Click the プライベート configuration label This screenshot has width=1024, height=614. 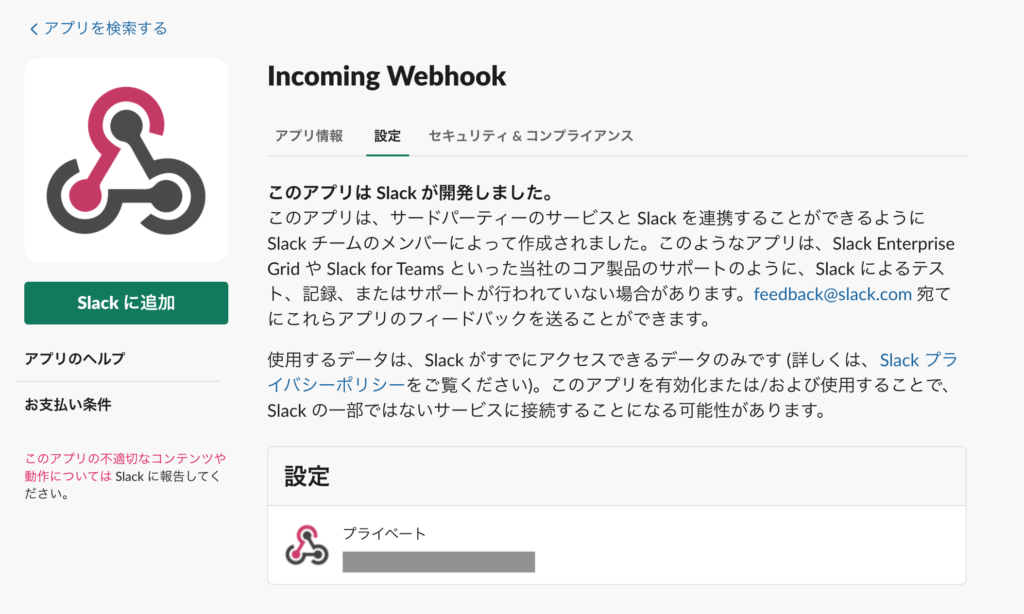pos(385,534)
